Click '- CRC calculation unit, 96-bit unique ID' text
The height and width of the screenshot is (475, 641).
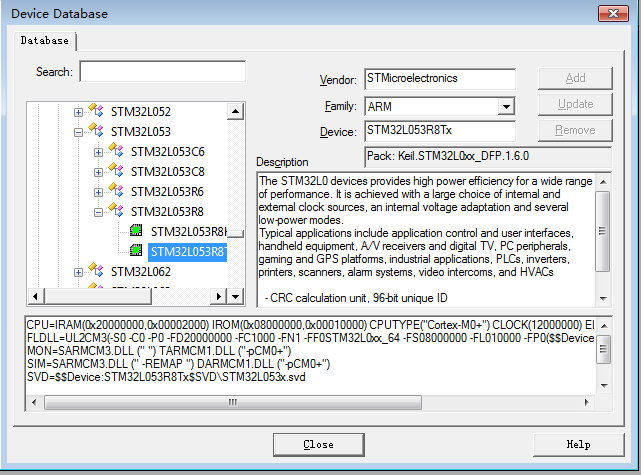(356, 298)
